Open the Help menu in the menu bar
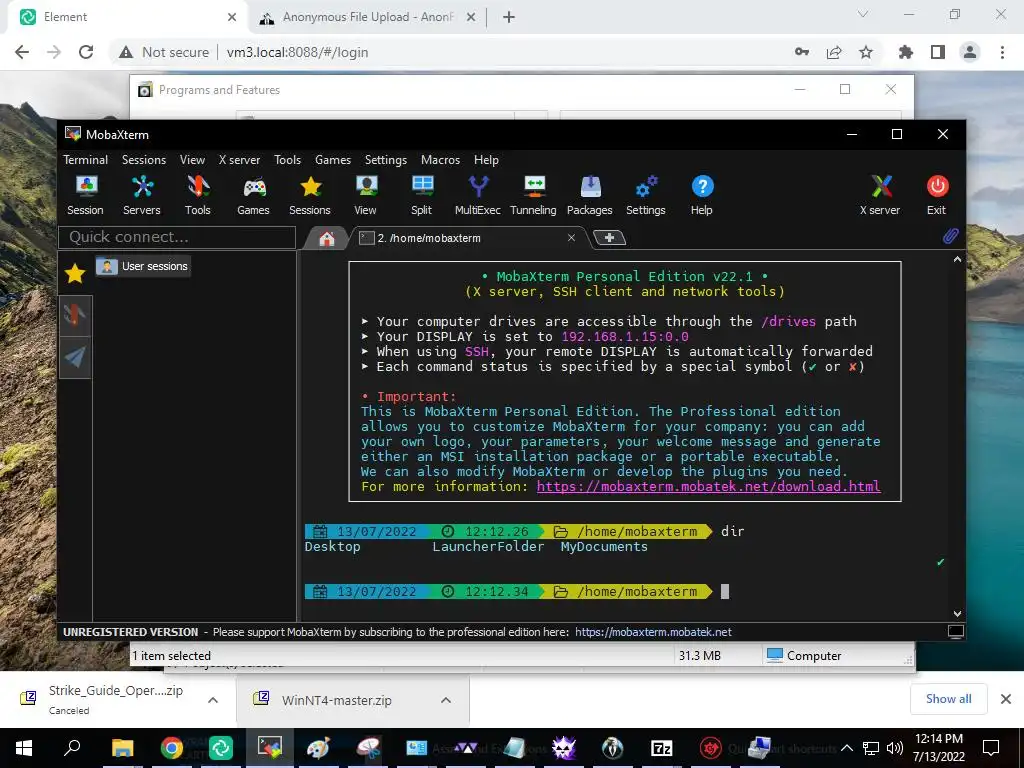1024x768 pixels. [486, 160]
